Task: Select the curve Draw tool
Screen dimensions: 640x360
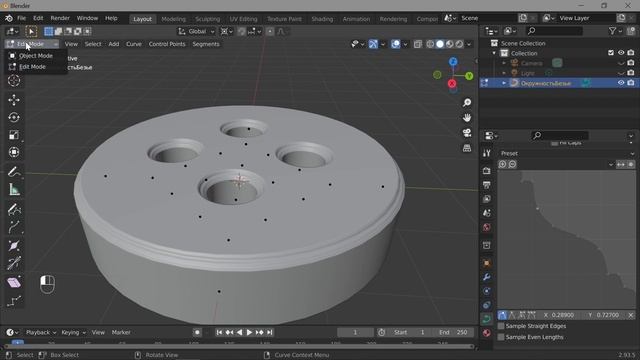Action: [x=14, y=209]
